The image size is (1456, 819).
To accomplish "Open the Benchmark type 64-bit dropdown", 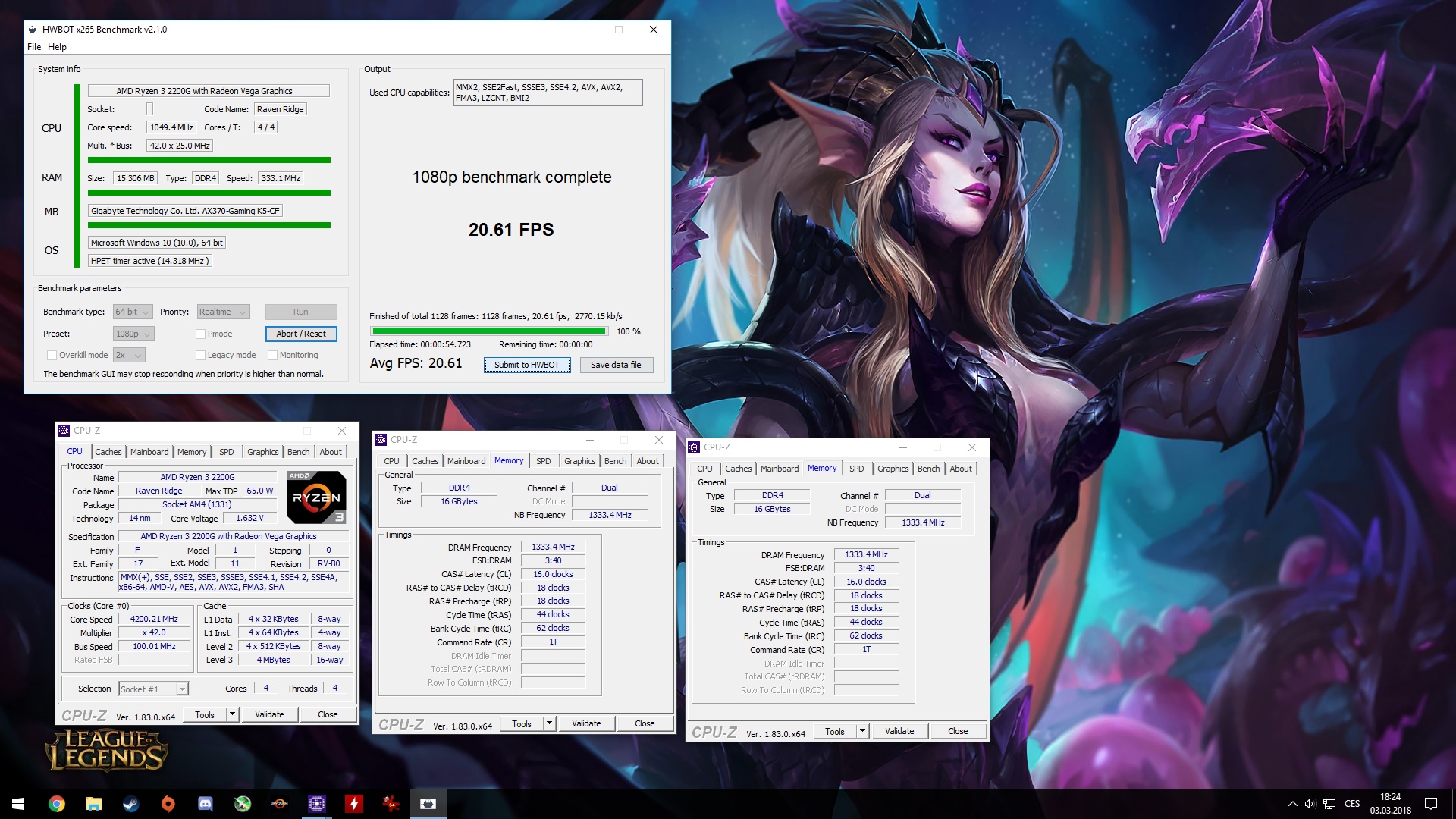I will 133,312.
